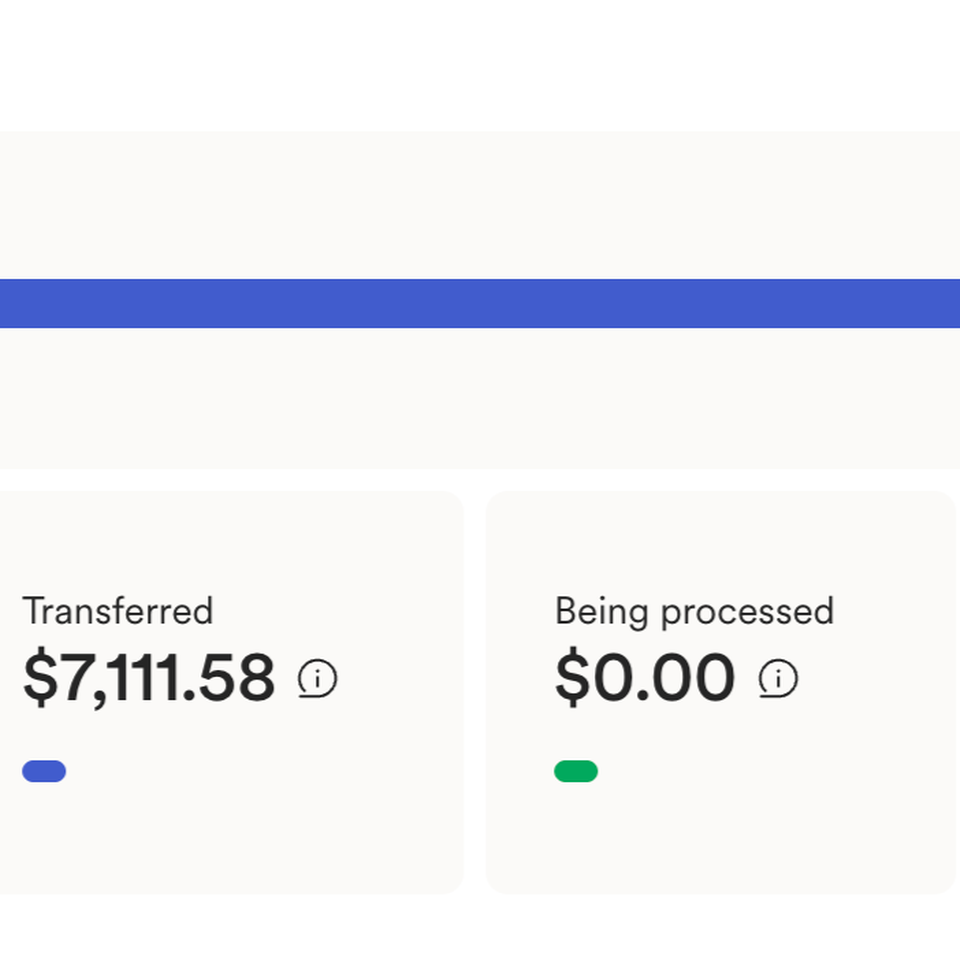The image size is (960, 960).
Task: Click the white footer area below the cards
Action: (480, 928)
